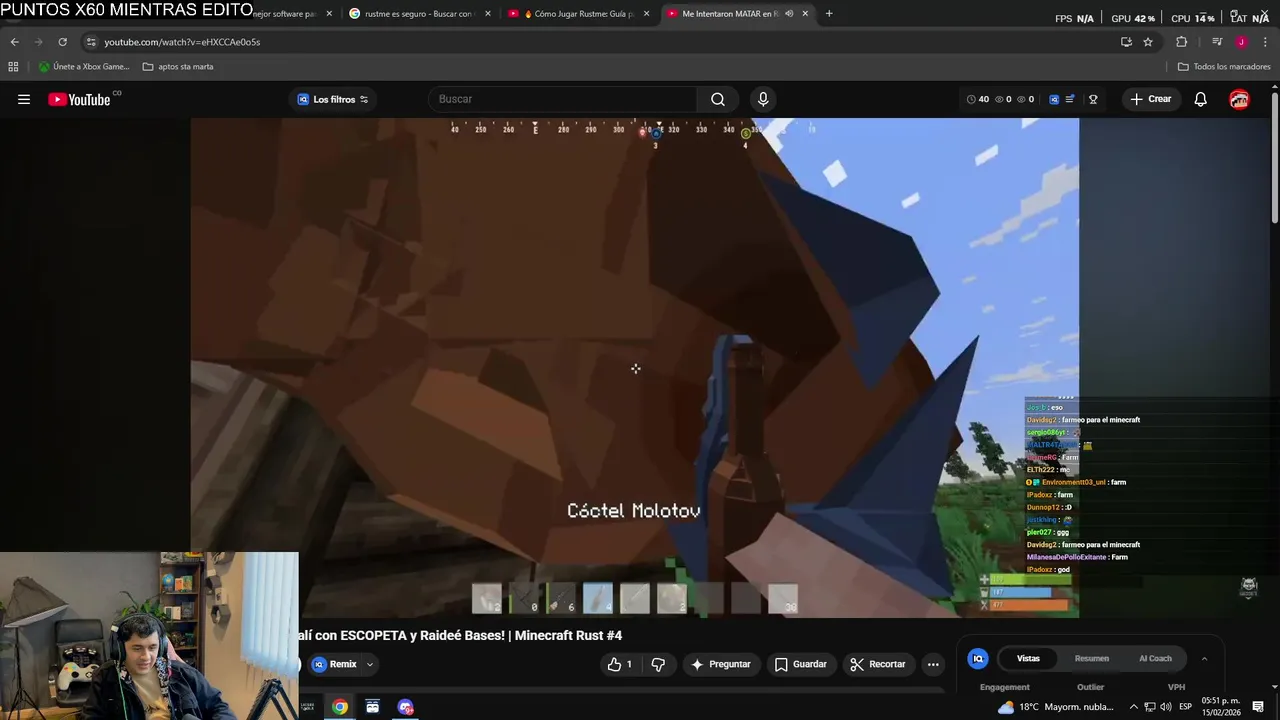Click the Engagement label in side panel
This screenshot has width=1280, height=720.
(x=1004, y=687)
